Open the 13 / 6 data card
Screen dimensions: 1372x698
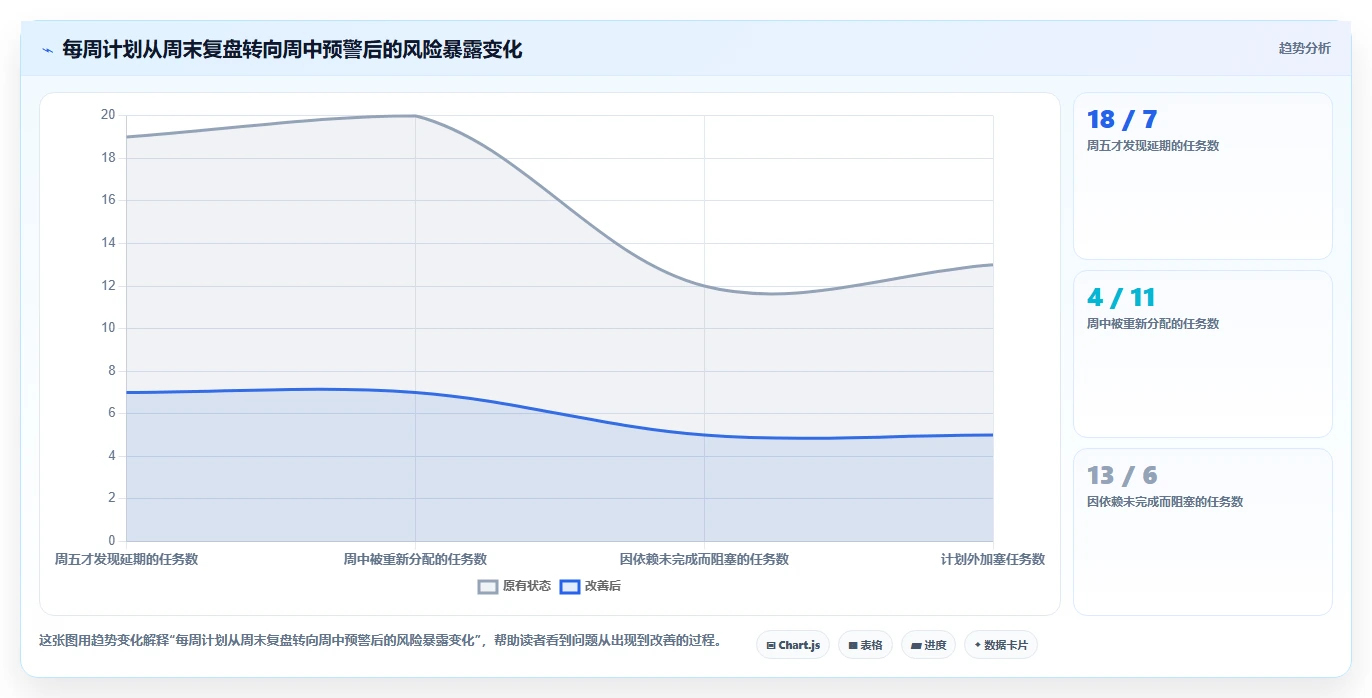click(x=1202, y=532)
